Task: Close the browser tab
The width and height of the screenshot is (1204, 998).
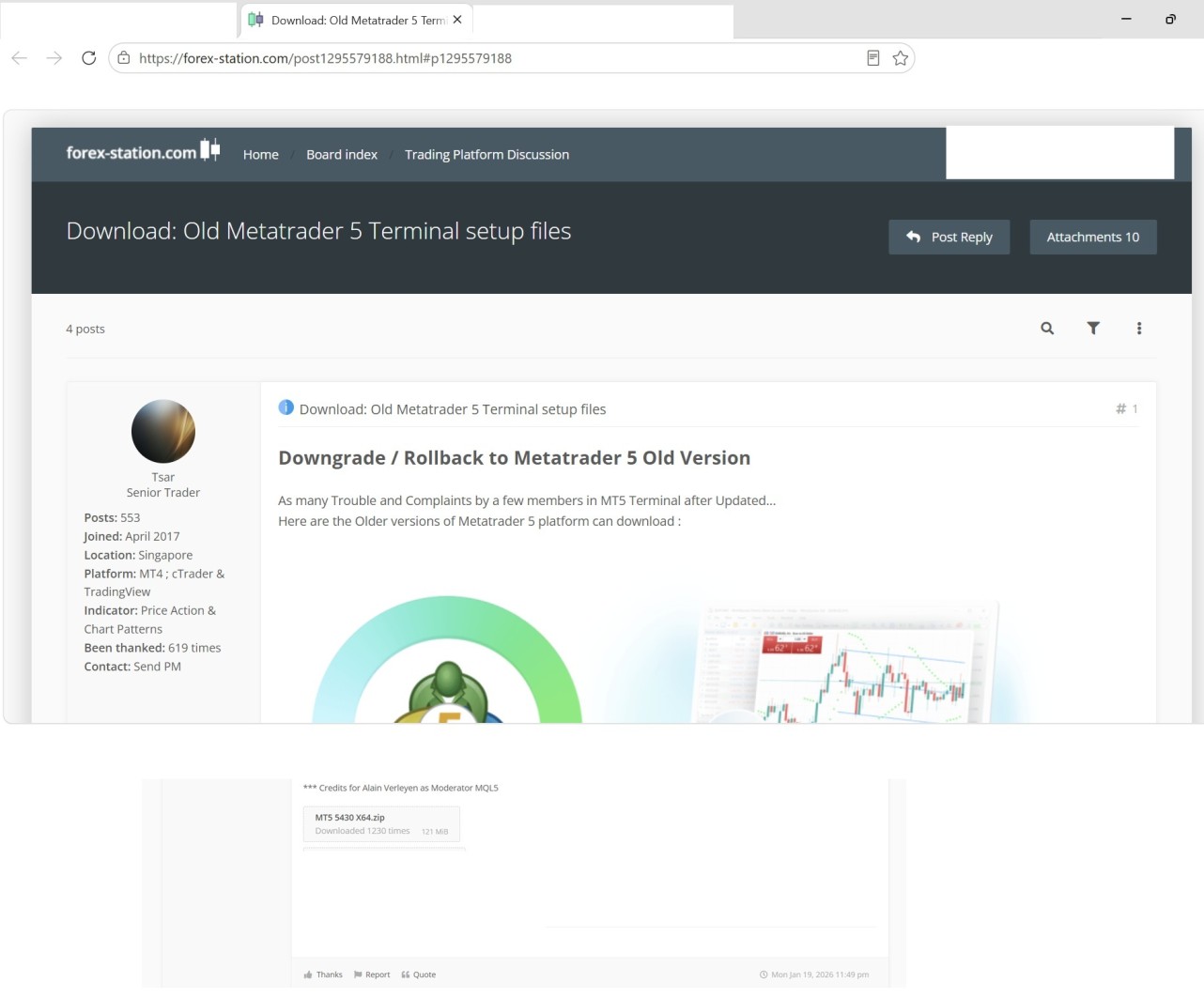Action: tap(457, 20)
